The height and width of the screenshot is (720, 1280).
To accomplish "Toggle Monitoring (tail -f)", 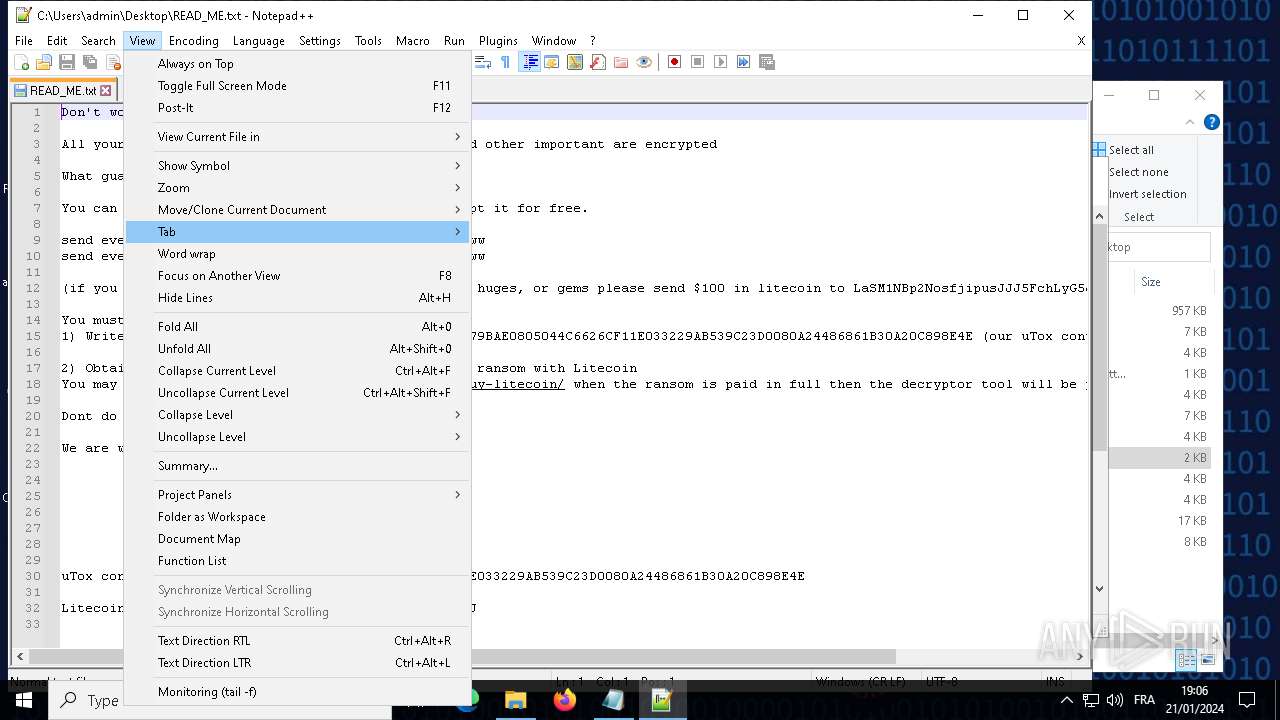I will [x=297, y=692].
